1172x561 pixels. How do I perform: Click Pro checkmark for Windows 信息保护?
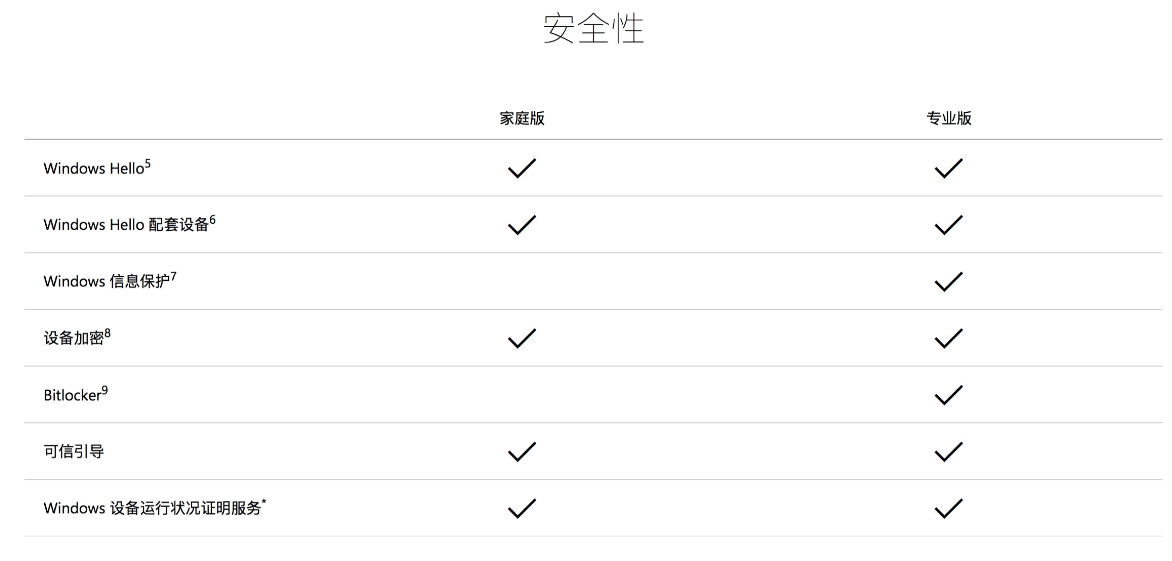pos(949,282)
